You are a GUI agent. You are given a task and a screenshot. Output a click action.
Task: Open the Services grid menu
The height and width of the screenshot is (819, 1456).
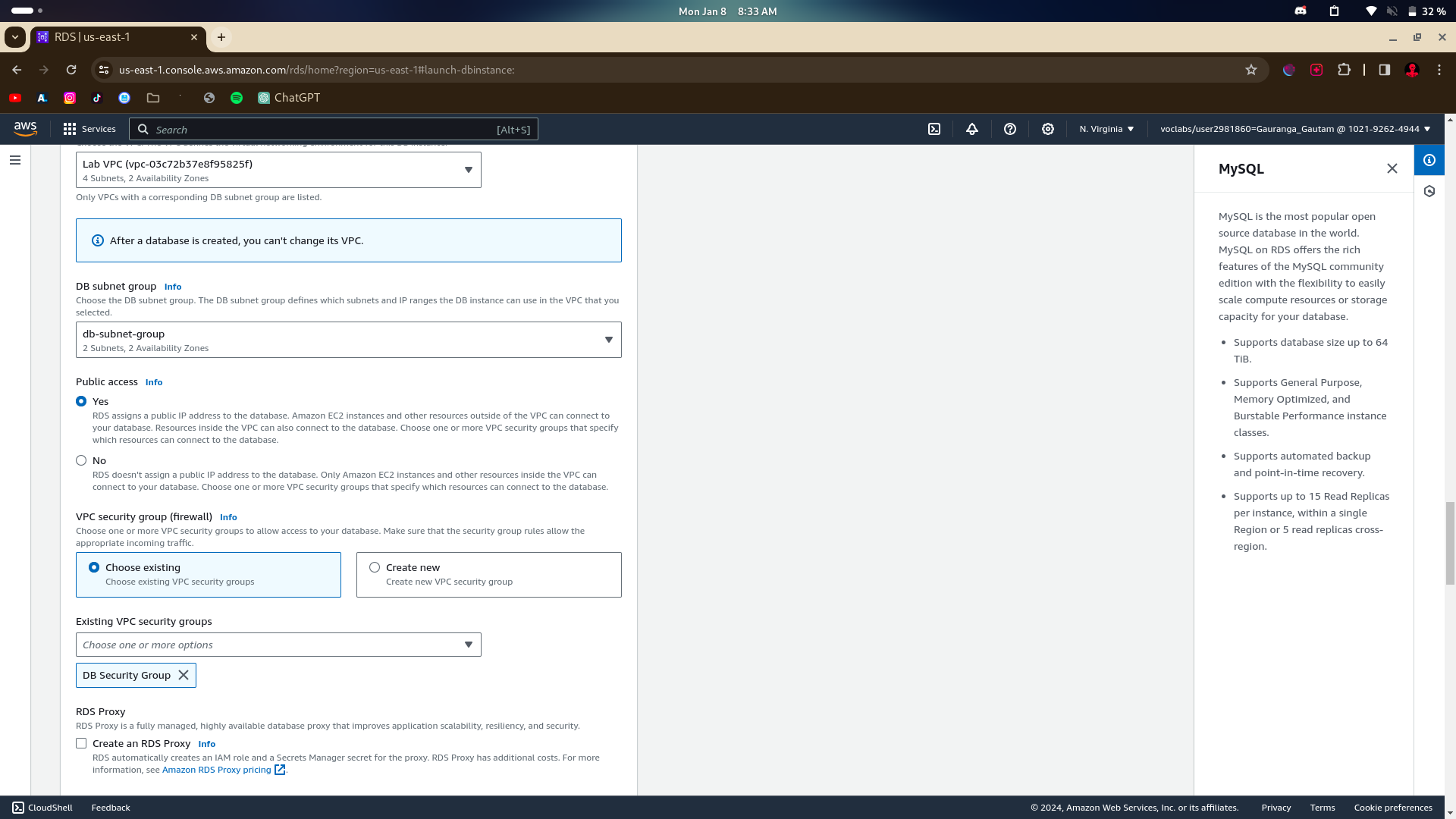point(89,129)
